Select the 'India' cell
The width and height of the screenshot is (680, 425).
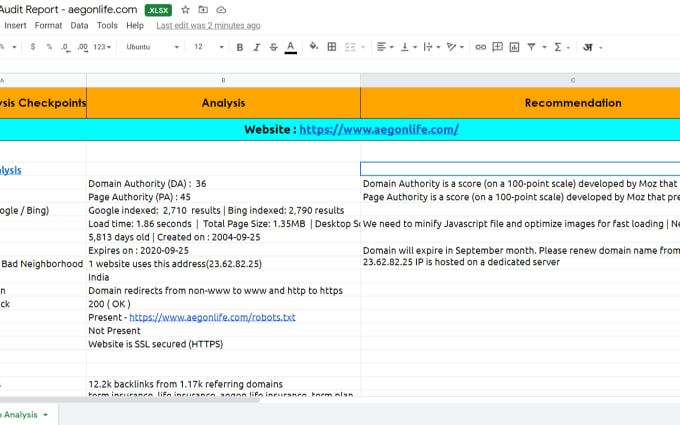point(223,277)
